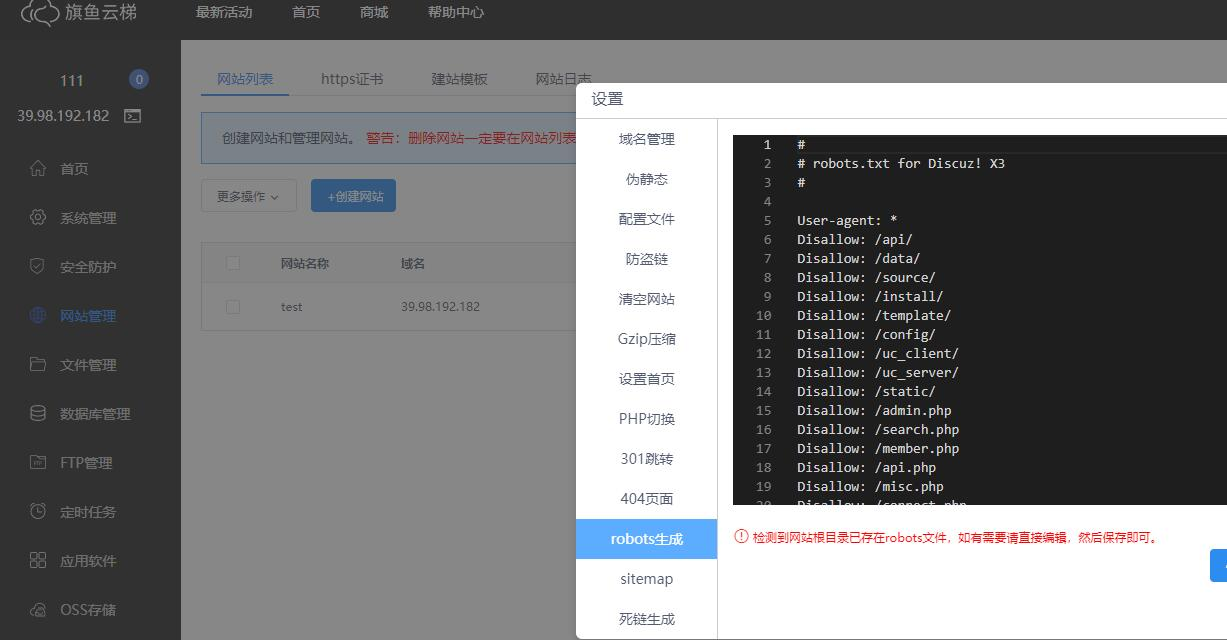
Task: Open the terminal icon next to 39.98.192.182
Action: pos(132,116)
